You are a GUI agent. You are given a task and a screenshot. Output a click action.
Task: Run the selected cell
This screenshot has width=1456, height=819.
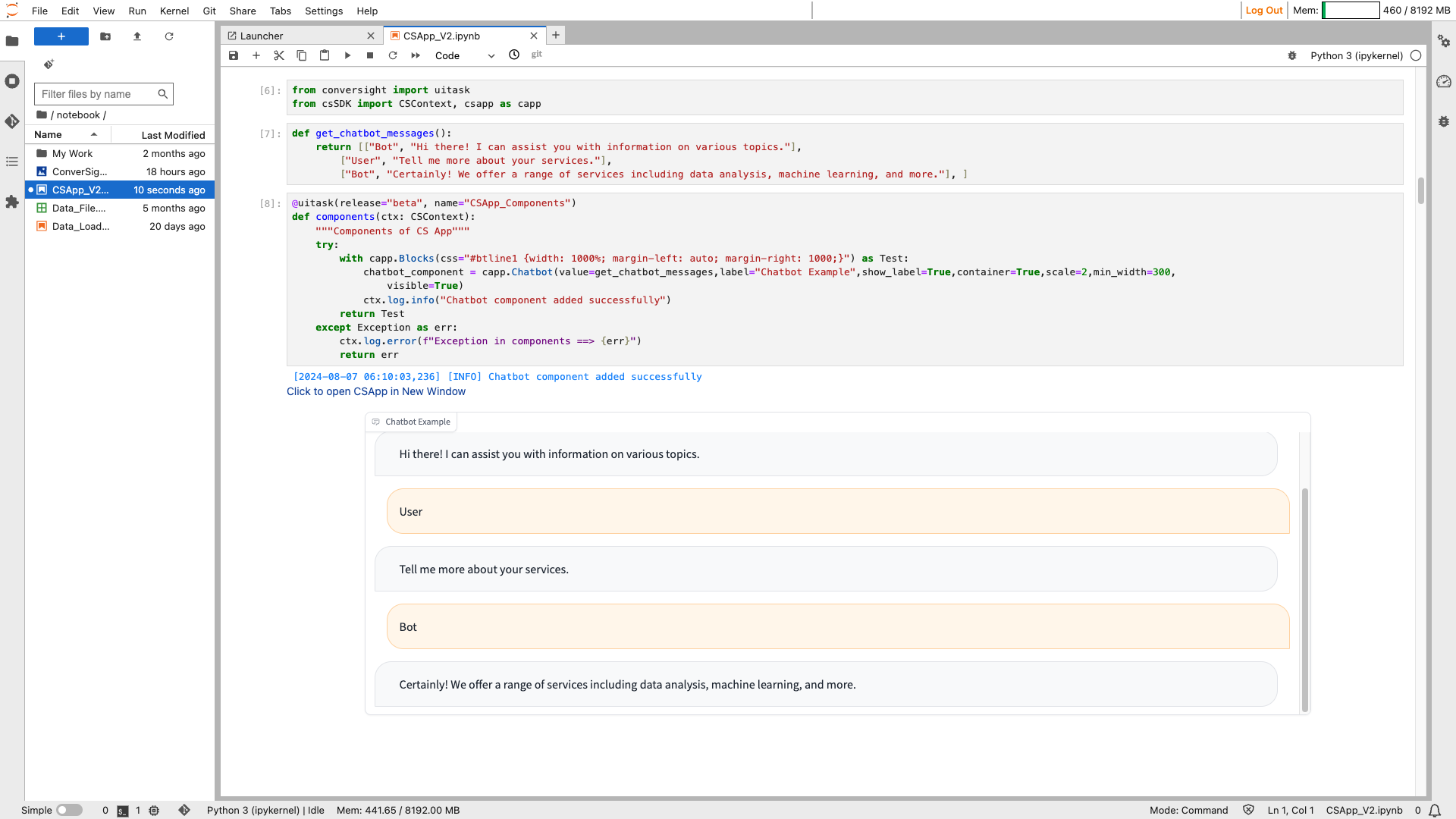click(x=347, y=55)
